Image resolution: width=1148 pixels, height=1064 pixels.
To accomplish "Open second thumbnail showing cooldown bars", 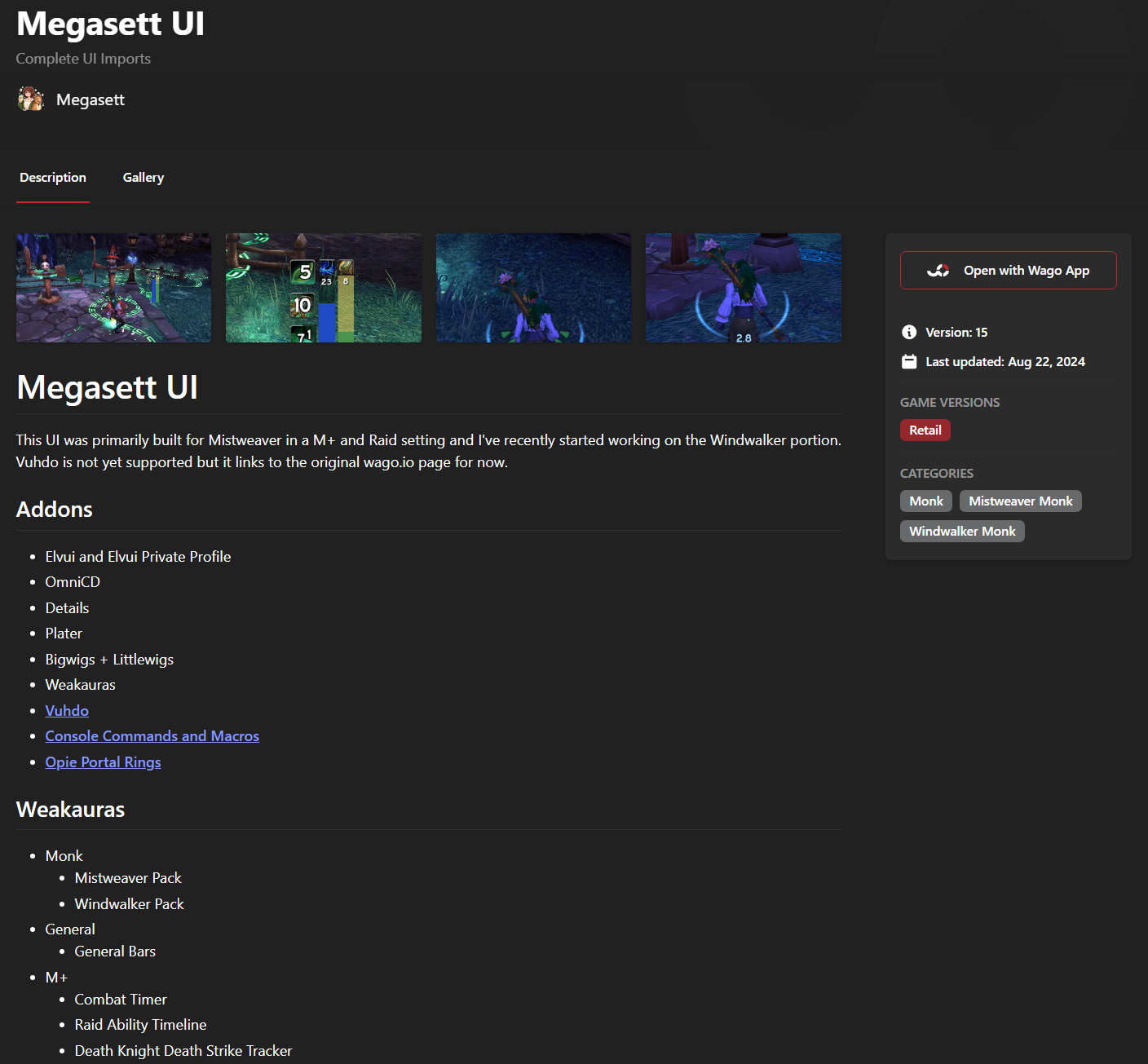I will pyautogui.click(x=324, y=288).
